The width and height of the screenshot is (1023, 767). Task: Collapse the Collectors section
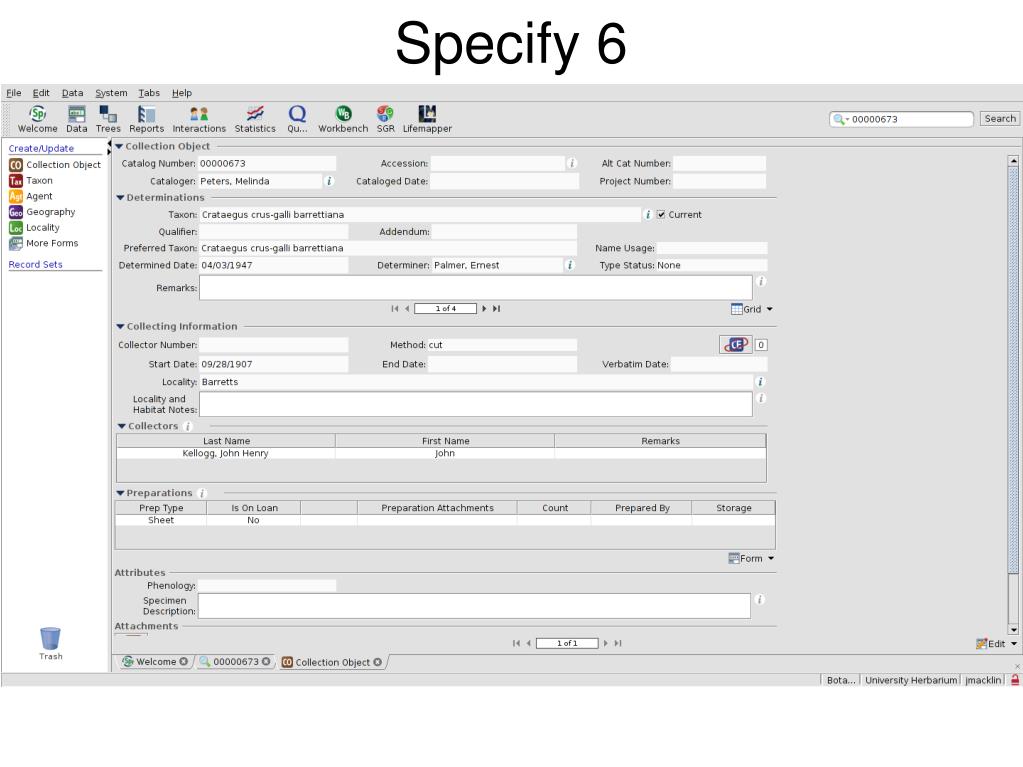tap(121, 426)
